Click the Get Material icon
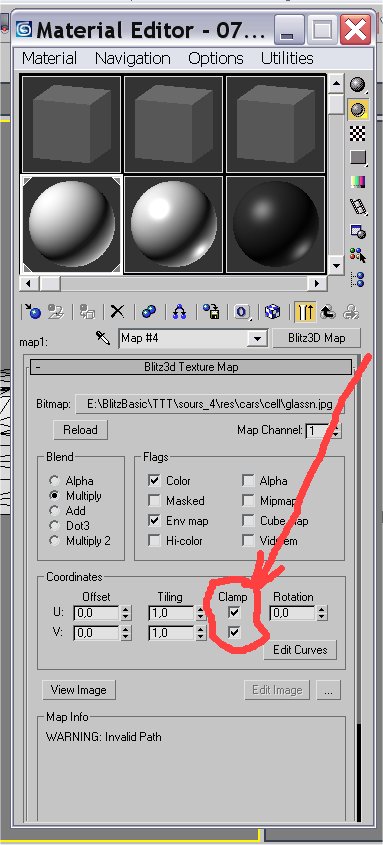The image size is (383, 845). (33, 311)
